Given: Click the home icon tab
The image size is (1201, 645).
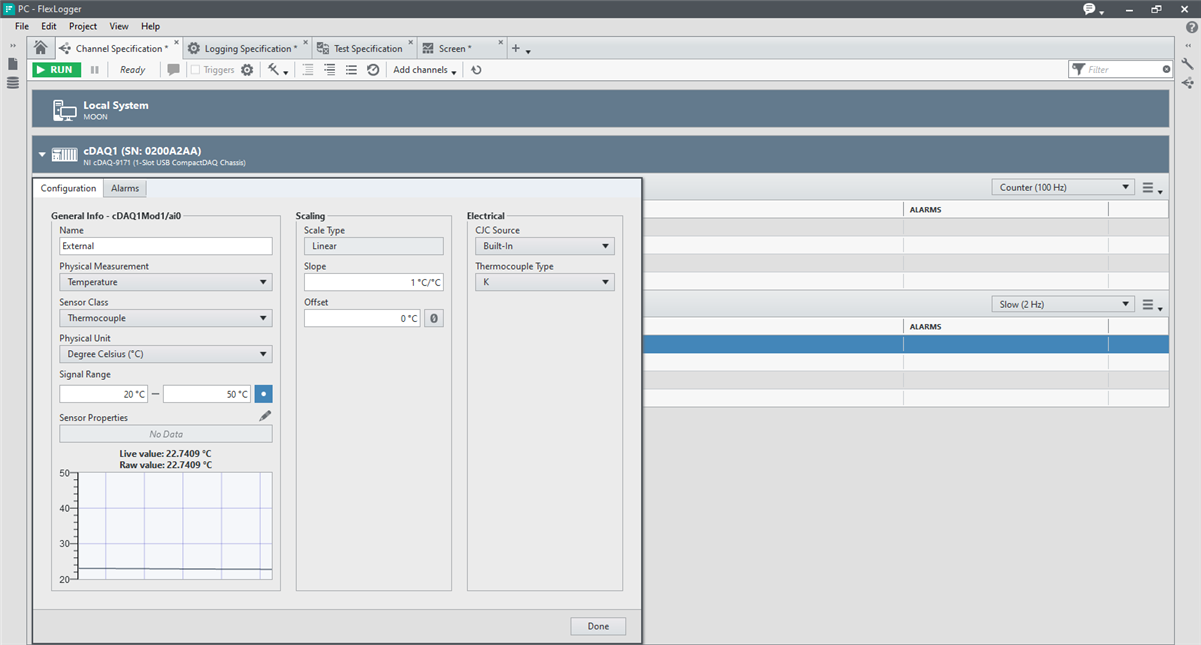Looking at the screenshot, I should (x=40, y=48).
